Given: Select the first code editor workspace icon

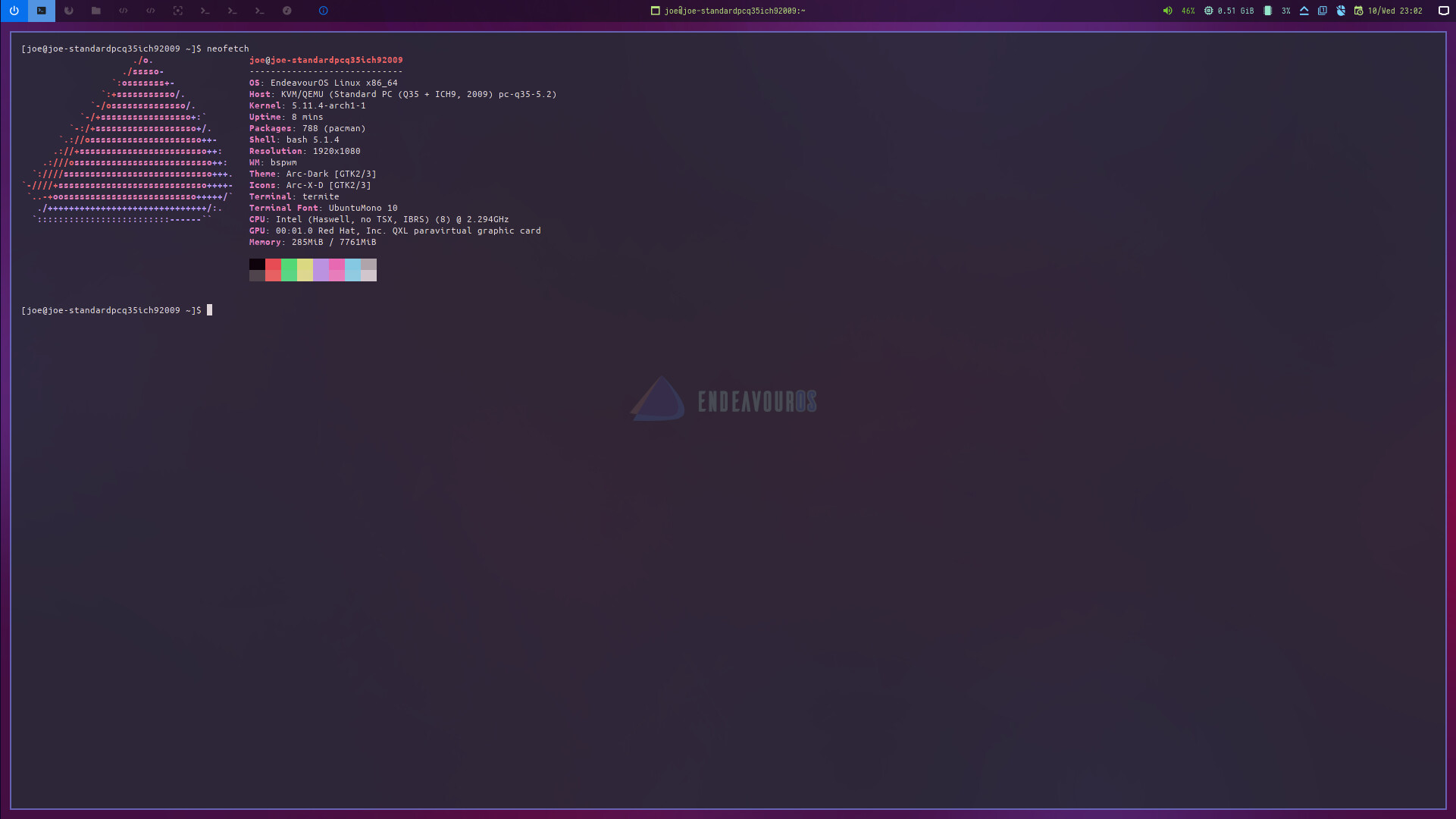Looking at the screenshot, I should click(x=124, y=11).
